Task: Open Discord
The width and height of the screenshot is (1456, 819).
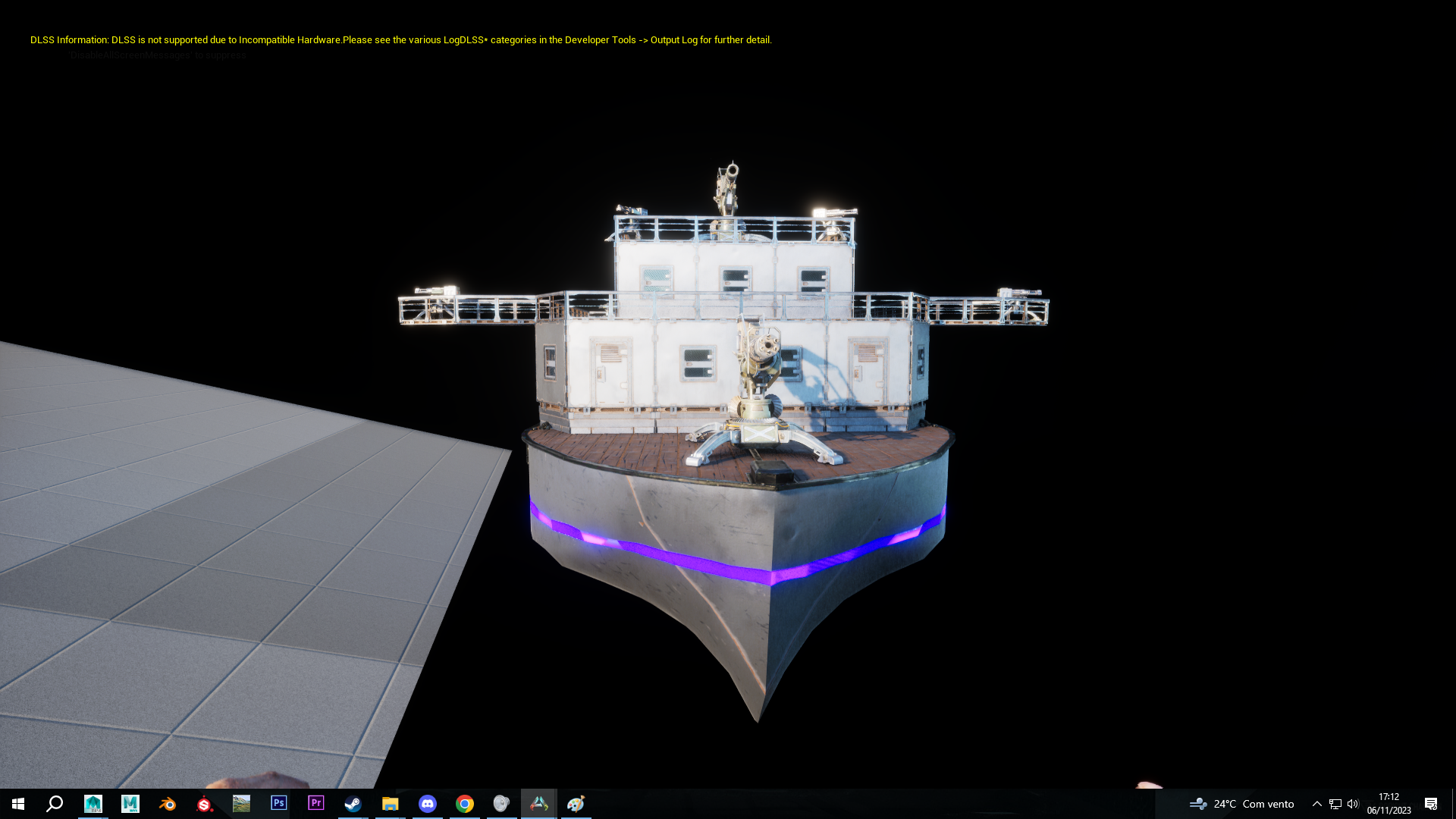Action: (x=427, y=804)
